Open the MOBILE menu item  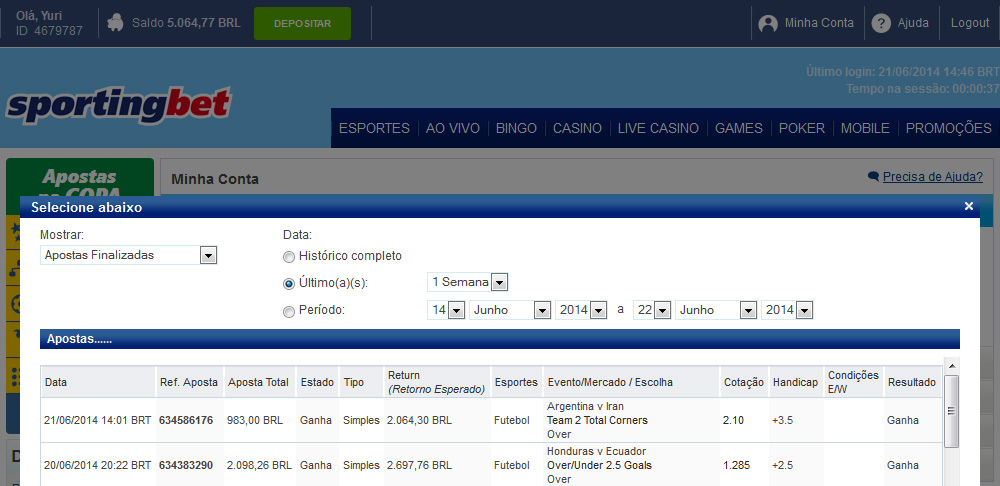click(x=865, y=128)
